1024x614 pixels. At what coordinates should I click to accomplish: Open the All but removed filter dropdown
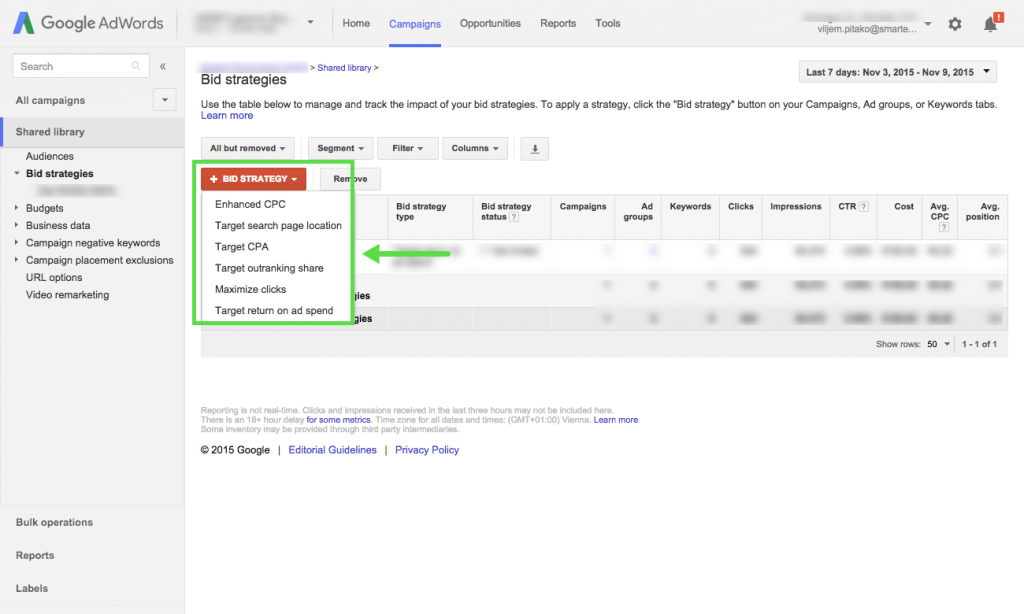pos(248,149)
